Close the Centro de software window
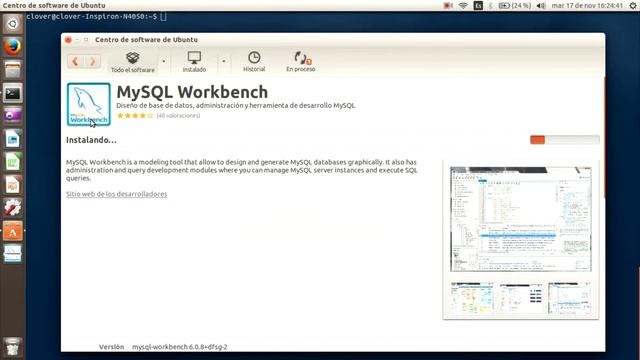Screen dimensions: 640x360 [69, 40]
